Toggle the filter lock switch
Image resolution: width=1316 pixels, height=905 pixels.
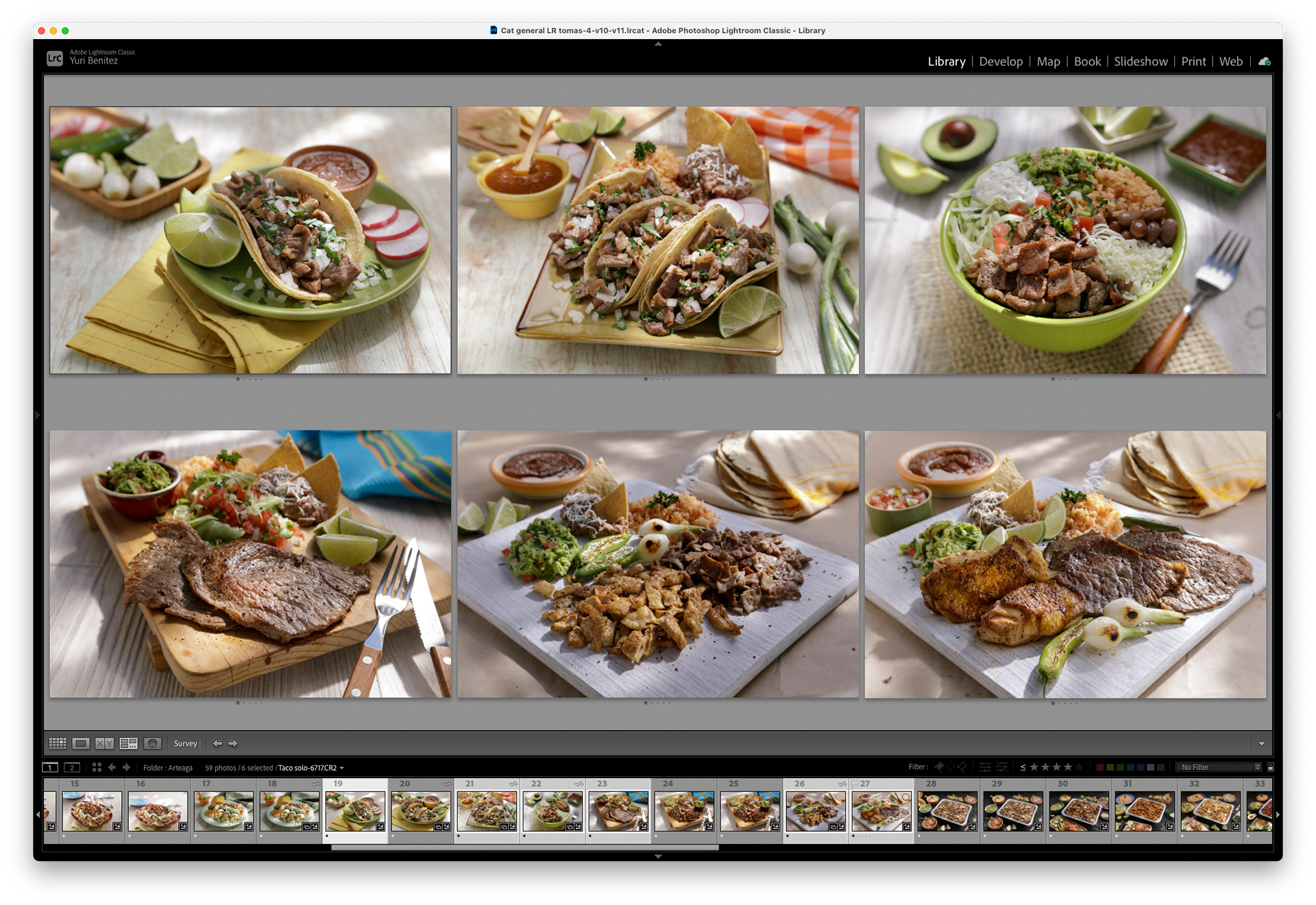click(x=1270, y=767)
